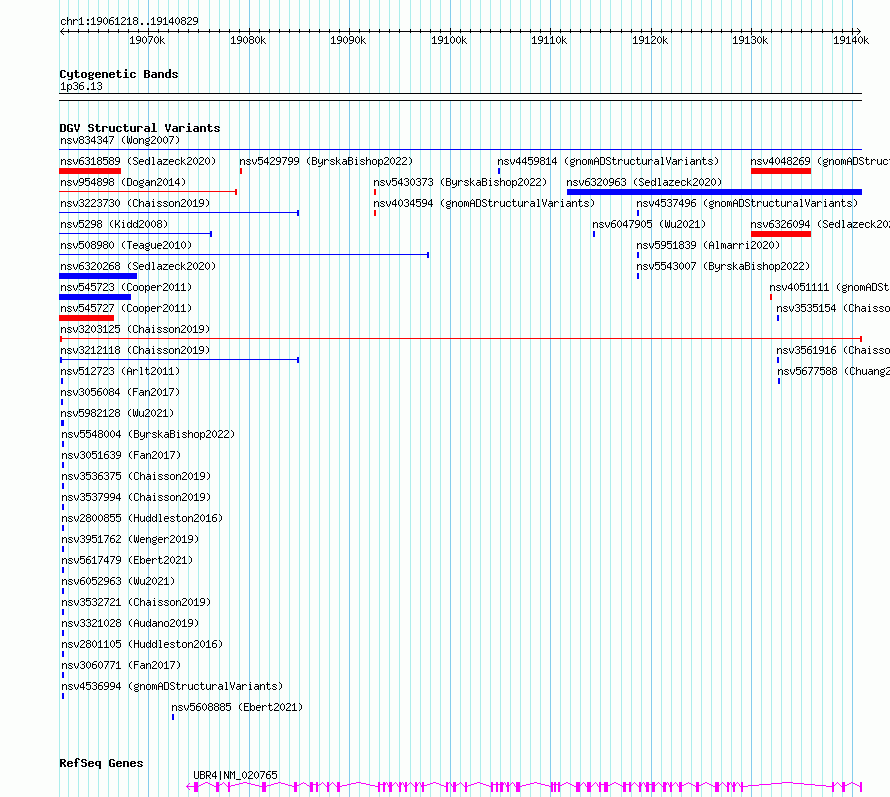Image resolution: width=890 pixels, height=797 pixels.
Task: Open nsv3536375 (Chaisson2019) label
Action: [136, 476]
